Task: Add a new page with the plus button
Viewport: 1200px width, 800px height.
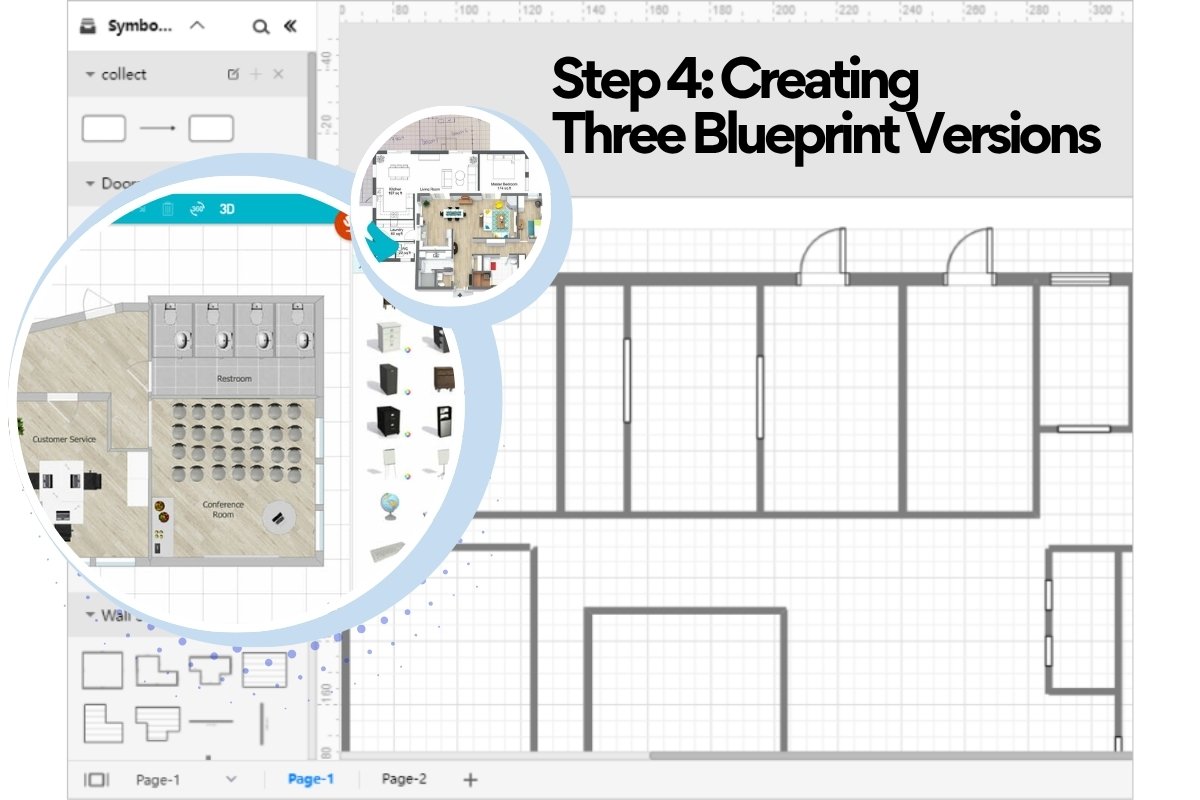Action: [468, 779]
